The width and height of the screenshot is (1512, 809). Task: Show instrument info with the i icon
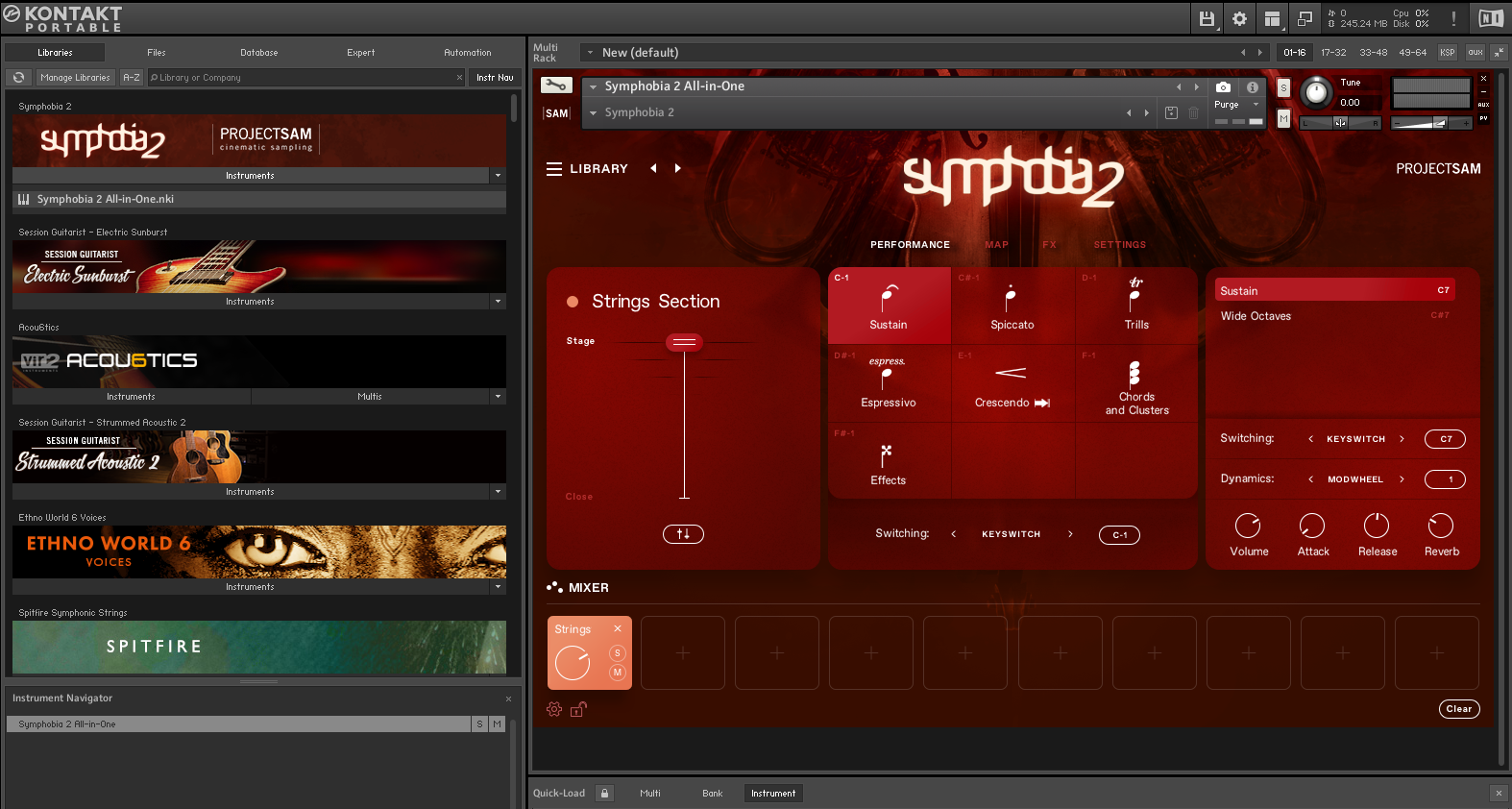tap(1253, 86)
